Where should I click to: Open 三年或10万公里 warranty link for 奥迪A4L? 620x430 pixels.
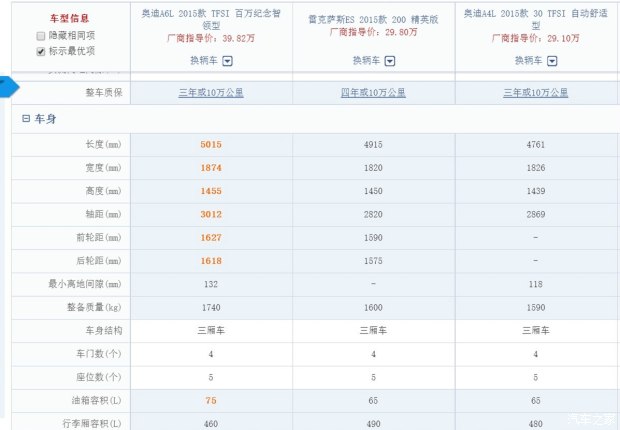(535, 93)
